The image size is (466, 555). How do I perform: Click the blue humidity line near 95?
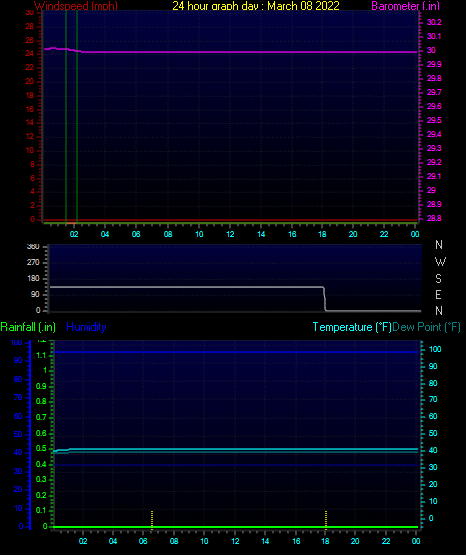coord(236,352)
